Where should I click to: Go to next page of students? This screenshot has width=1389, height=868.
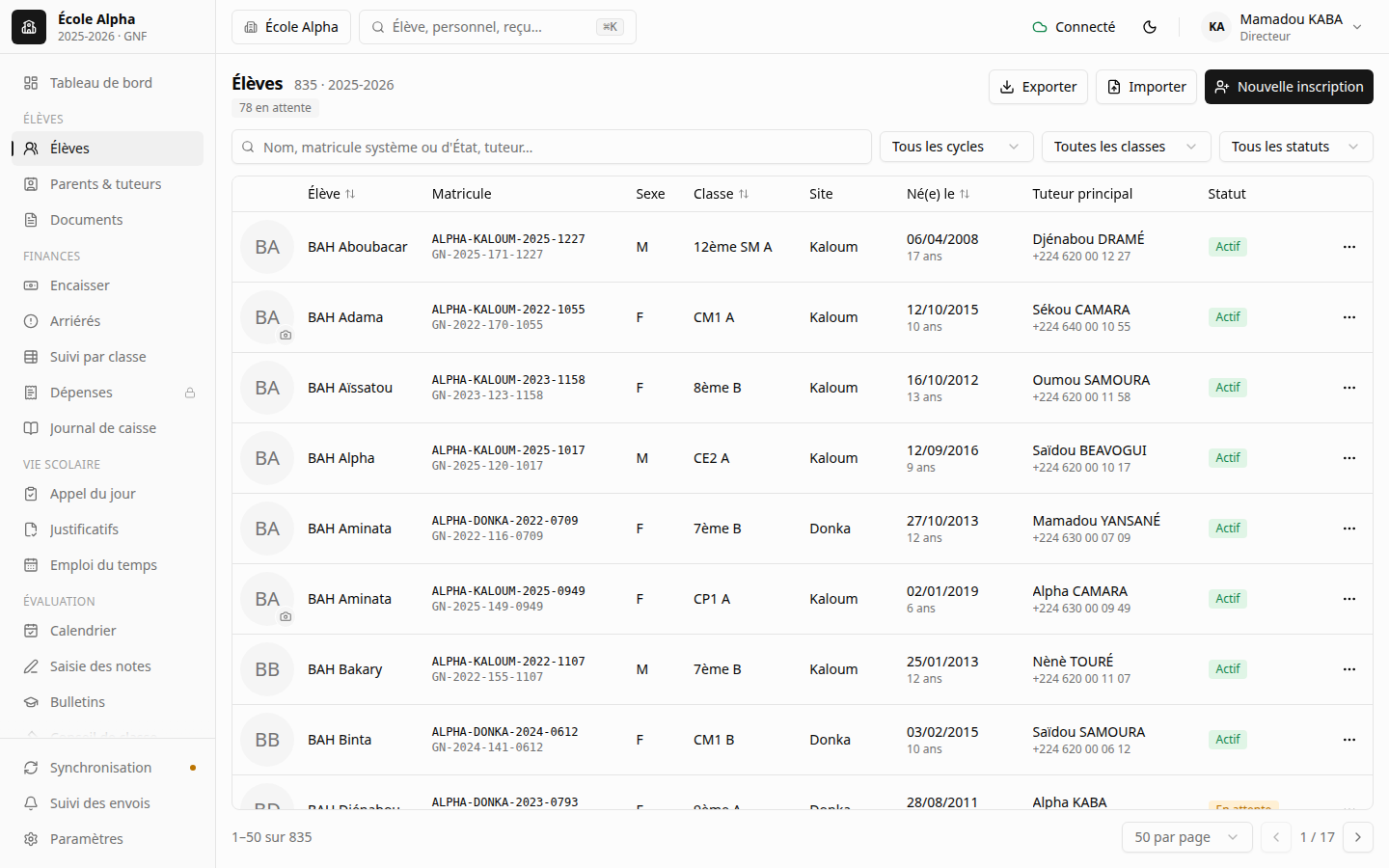1358,837
